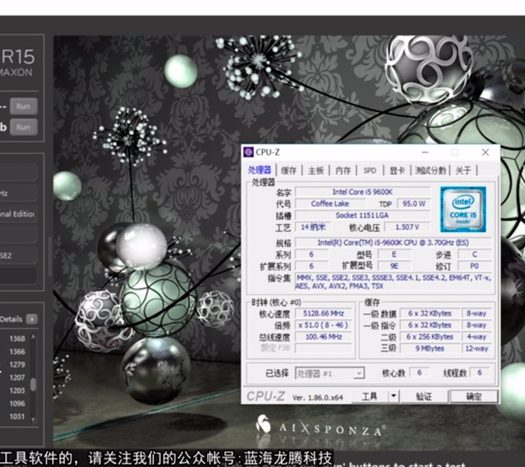The image size is (525, 467).
Task: Select the 1366 score row in ranking
Action: click(17, 352)
